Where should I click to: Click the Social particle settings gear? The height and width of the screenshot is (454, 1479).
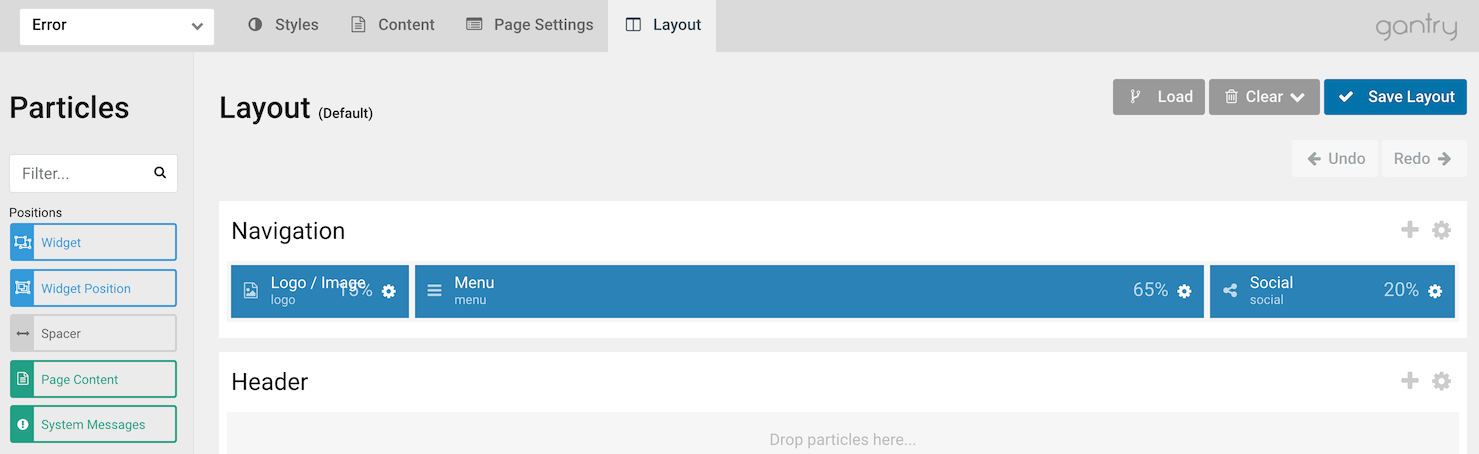(1435, 291)
